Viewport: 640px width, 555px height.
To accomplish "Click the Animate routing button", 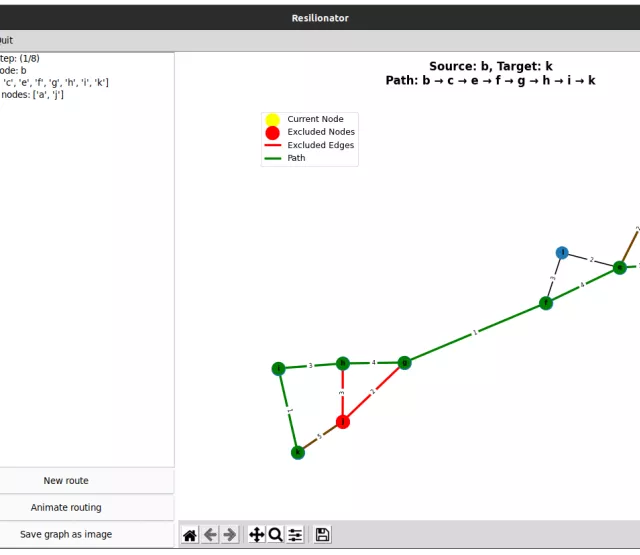I will point(66,507).
